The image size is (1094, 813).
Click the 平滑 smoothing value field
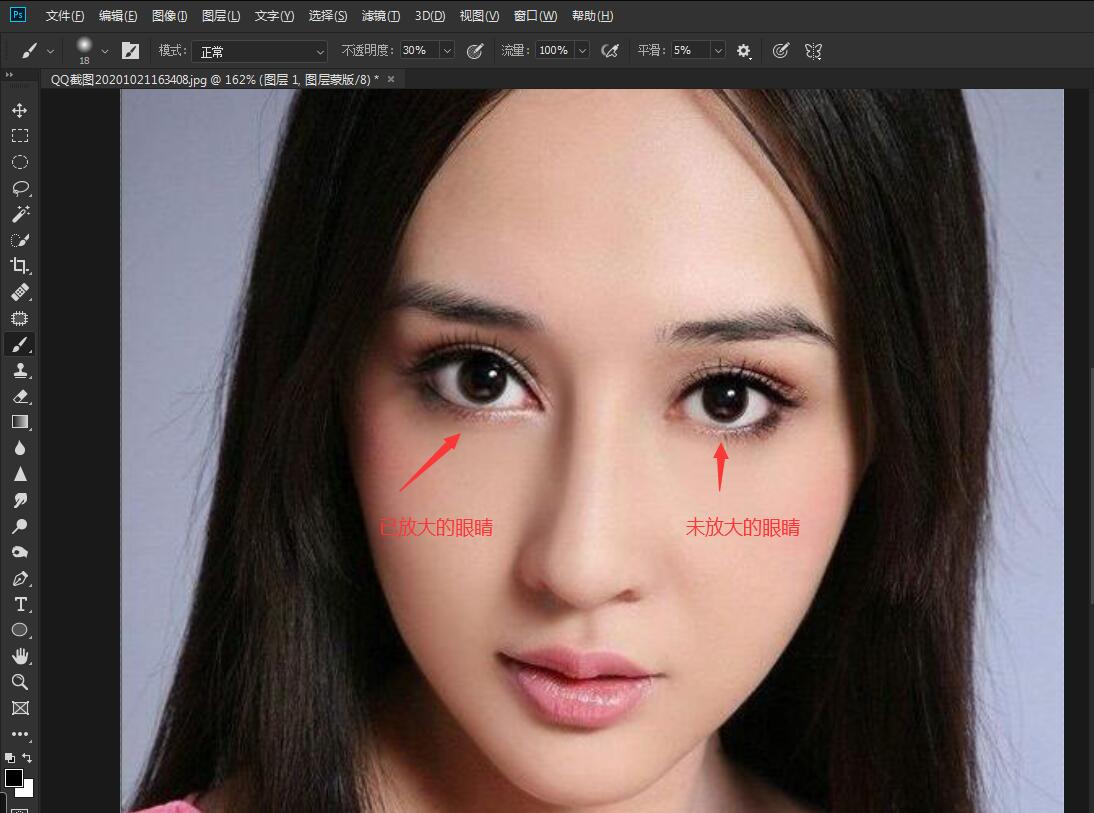point(688,50)
